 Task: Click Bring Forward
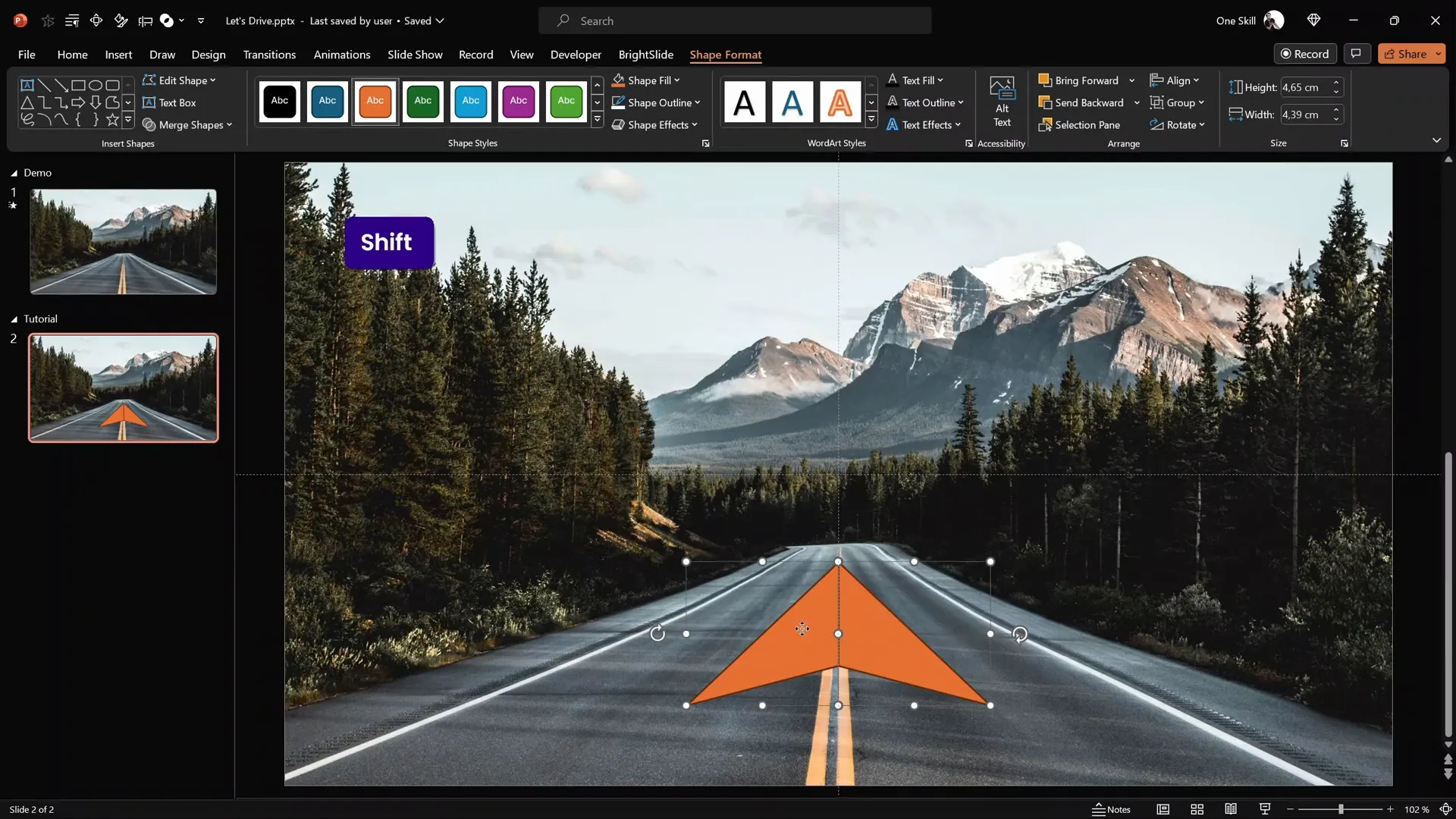click(x=1078, y=80)
